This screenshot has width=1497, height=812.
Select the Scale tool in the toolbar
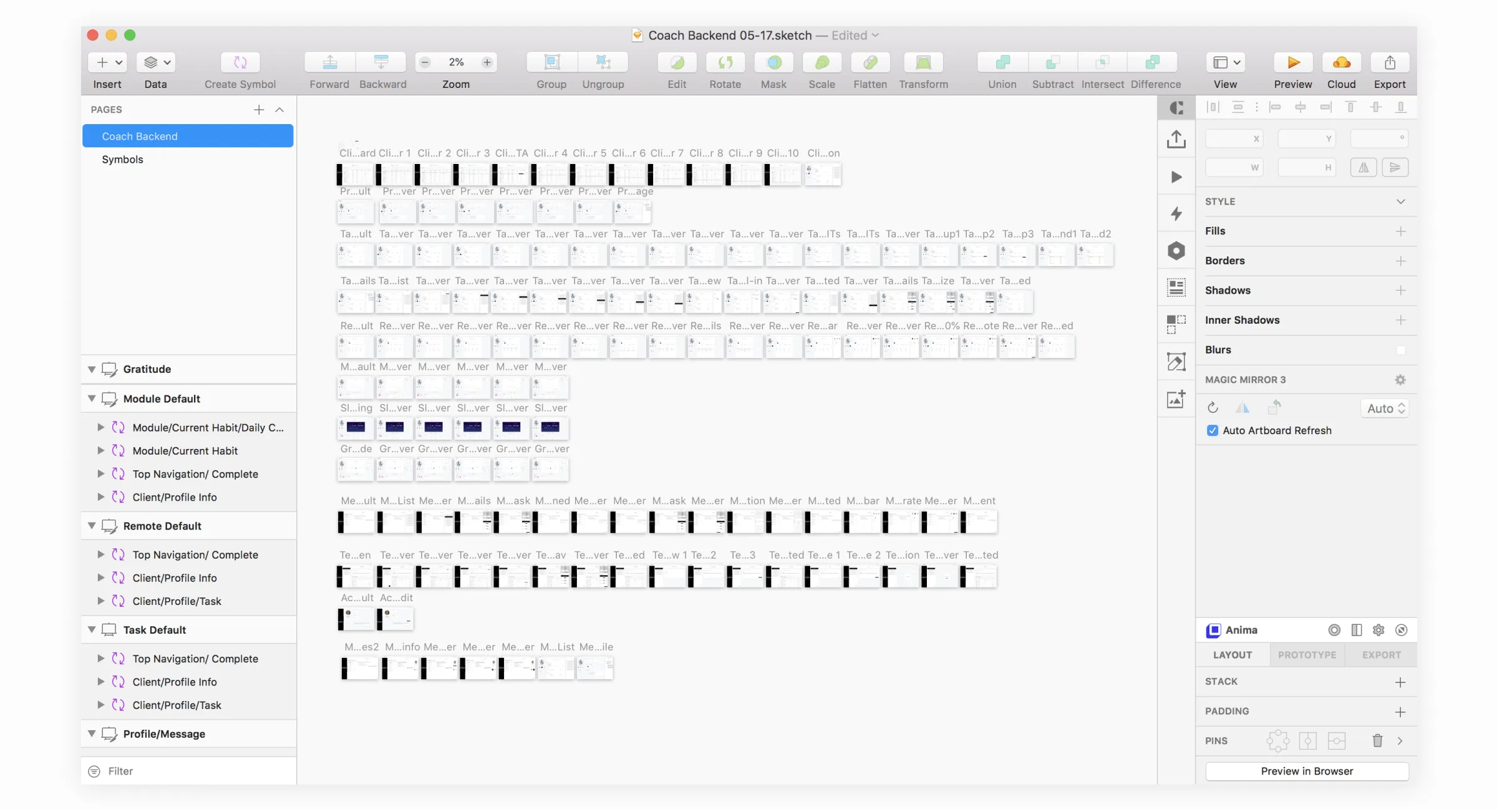coord(821,62)
